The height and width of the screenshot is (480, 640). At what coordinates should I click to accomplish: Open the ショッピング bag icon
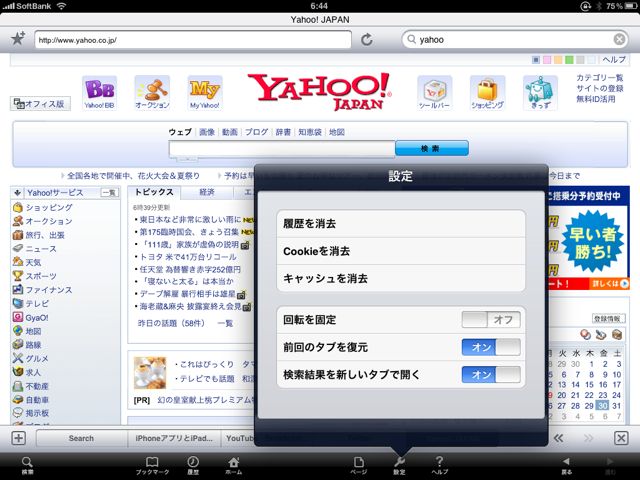pyautogui.click(x=487, y=93)
